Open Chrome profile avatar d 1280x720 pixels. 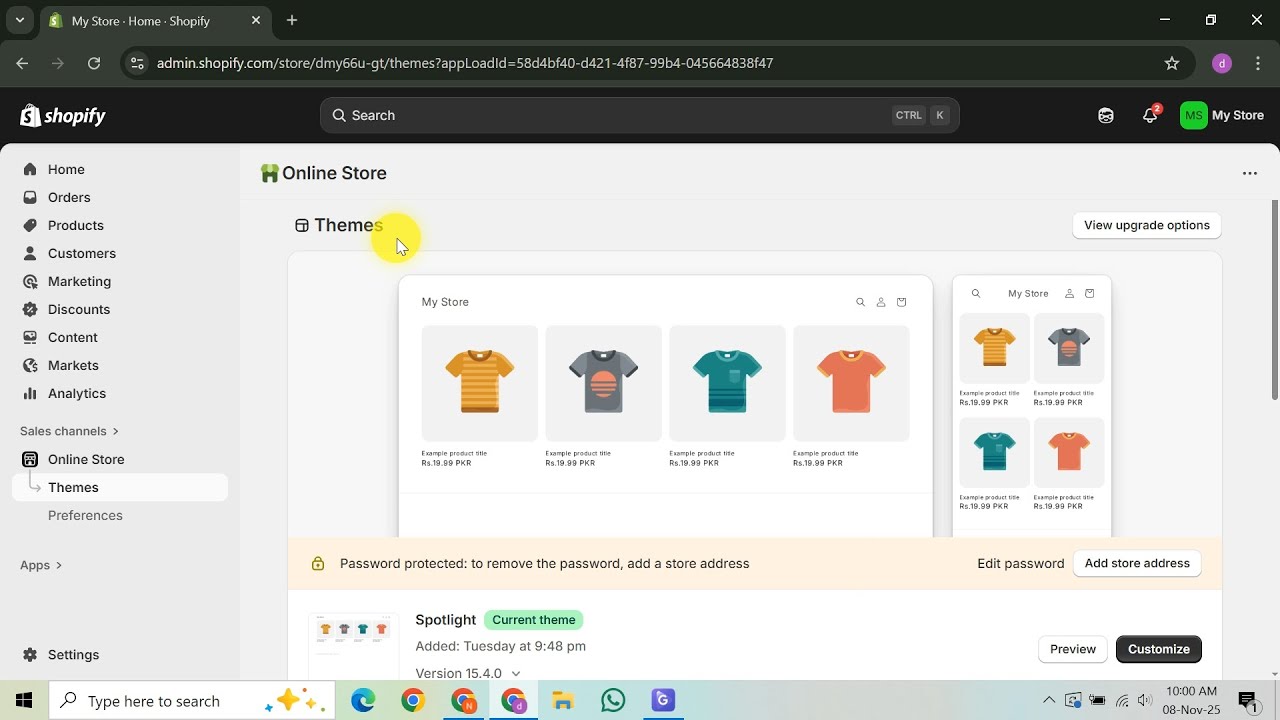[x=1221, y=63]
